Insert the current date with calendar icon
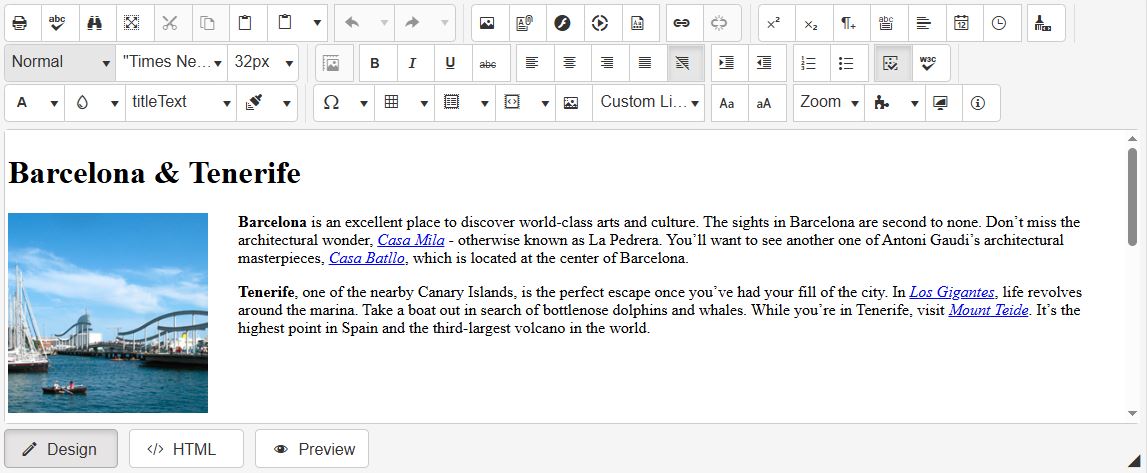The height and width of the screenshot is (473, 1147). coord(961,23)
